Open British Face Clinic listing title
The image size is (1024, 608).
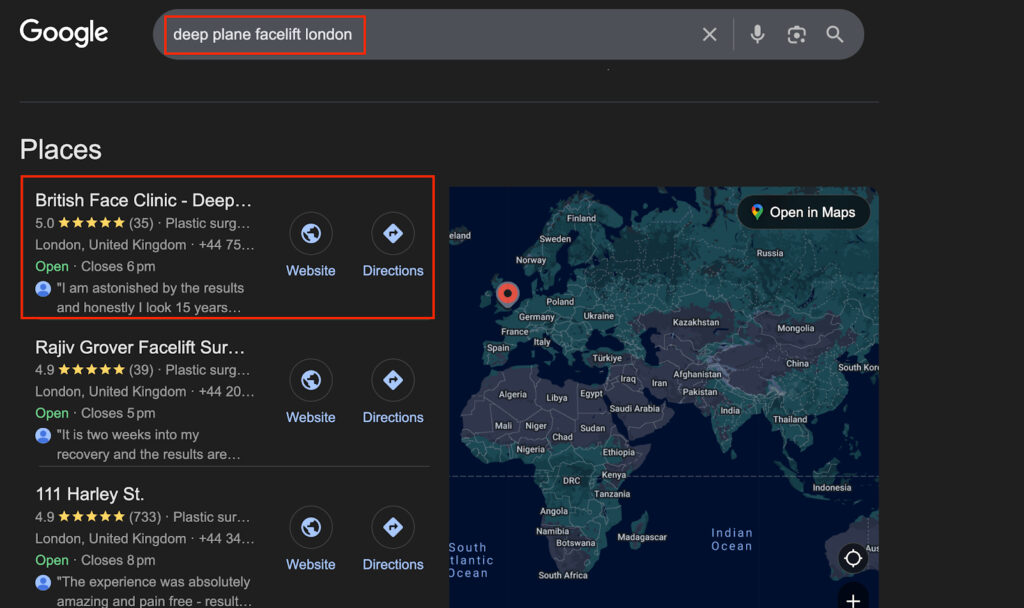tap(143, 200)
